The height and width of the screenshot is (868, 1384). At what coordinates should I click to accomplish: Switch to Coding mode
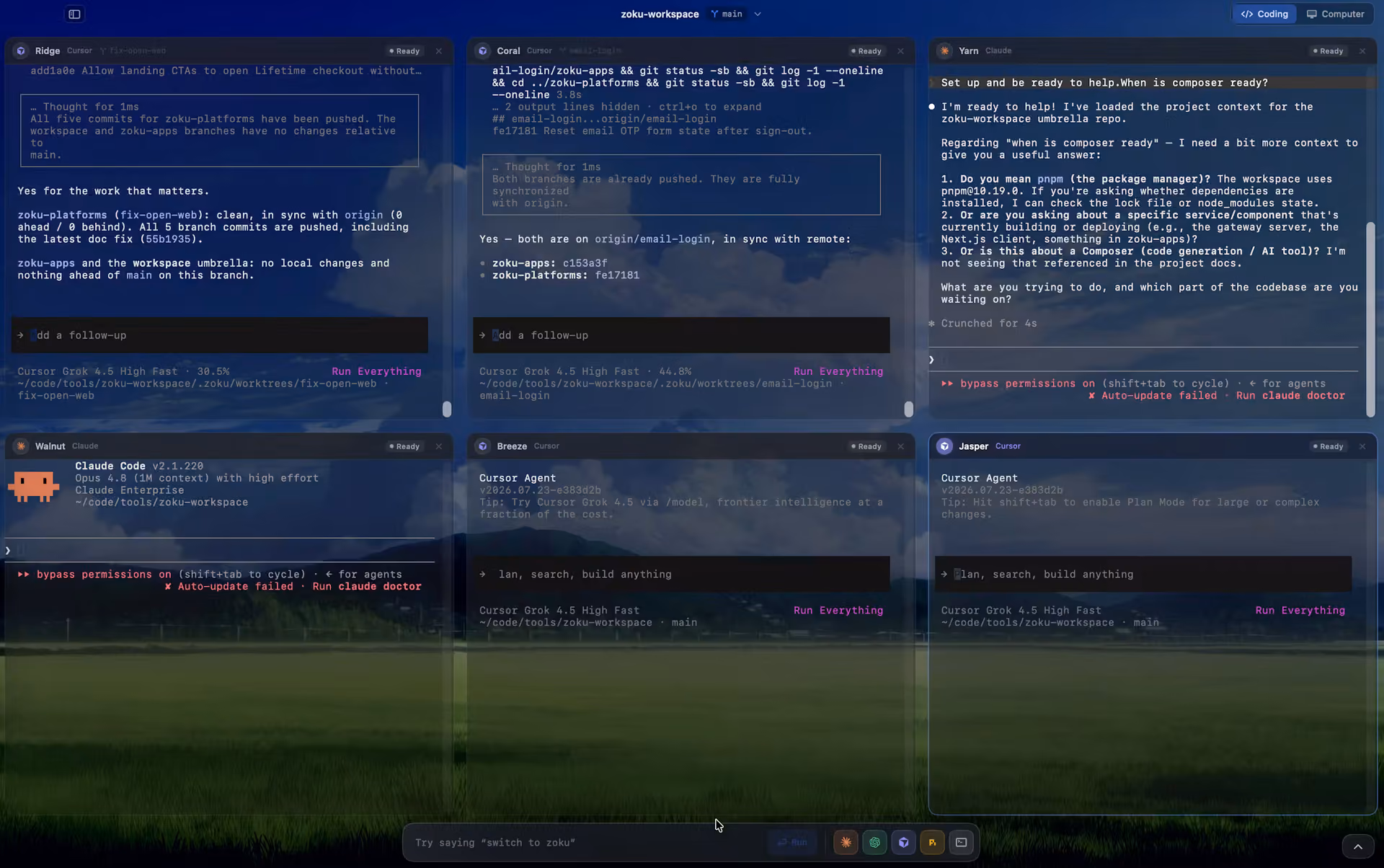pos(1264,14)
